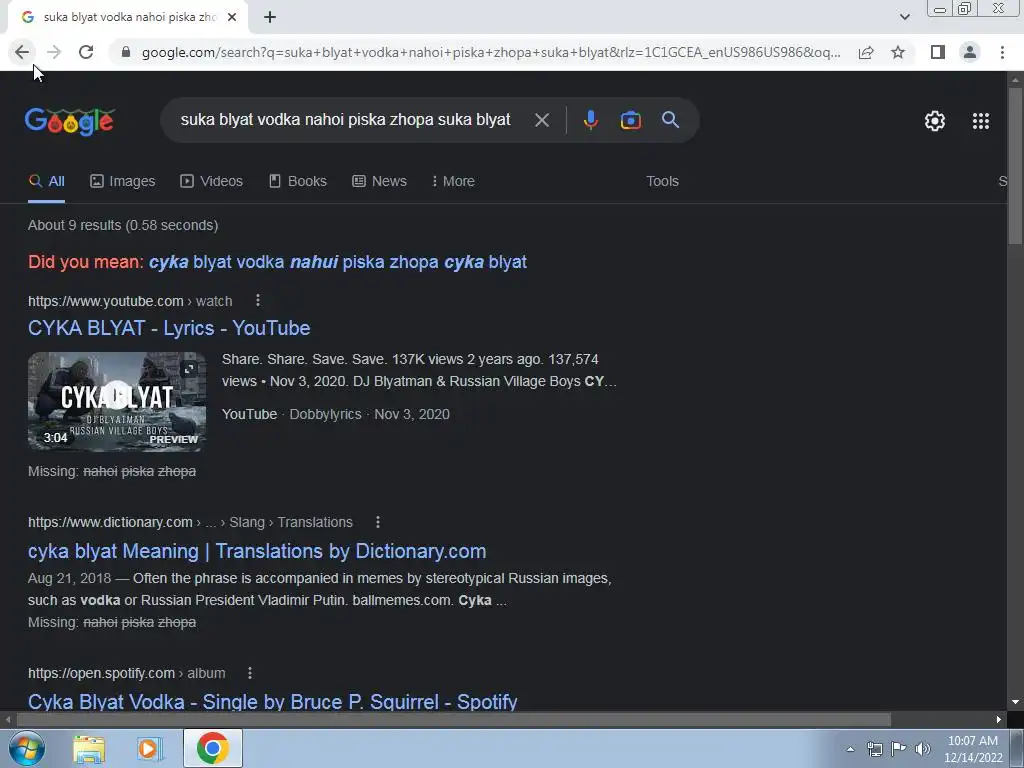The width and height of the screenshot is (1024, 768).
Task: Open the network tray icon
Action: point(874,749)
